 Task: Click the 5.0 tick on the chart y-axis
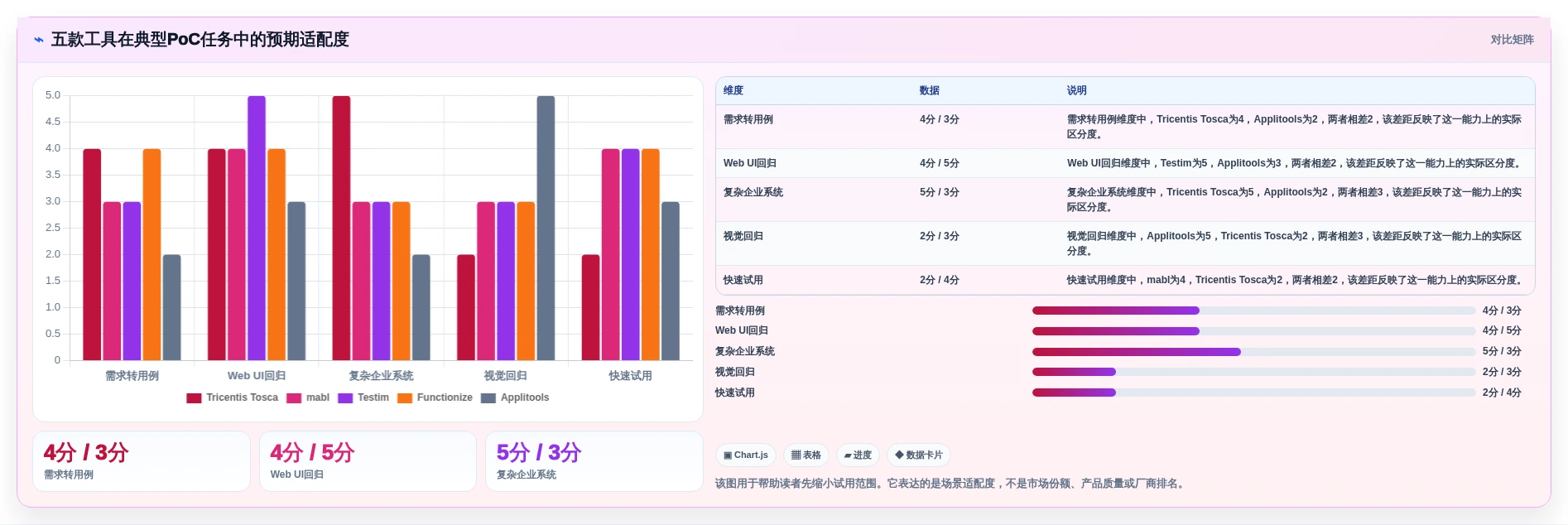pyautogui.click(x=53, y=95)
